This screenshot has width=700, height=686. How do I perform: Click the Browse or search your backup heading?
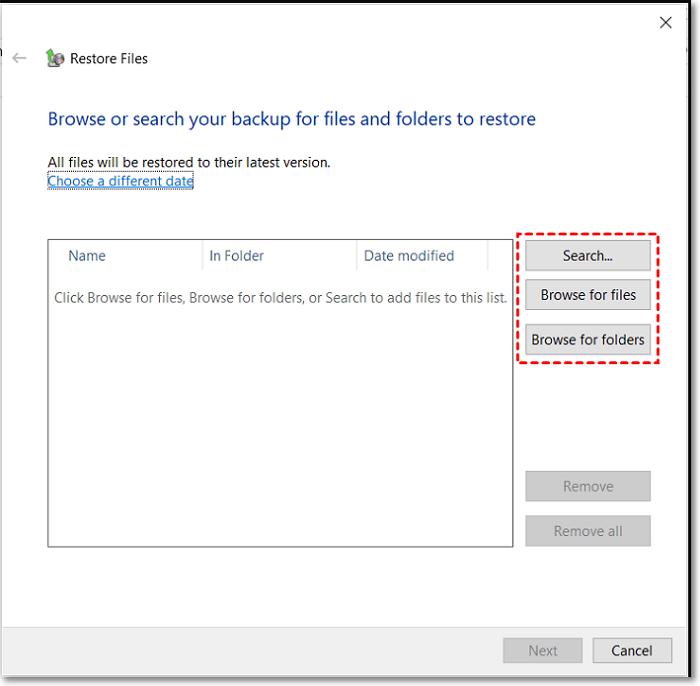pyautogui.click(x=292, y=119)
